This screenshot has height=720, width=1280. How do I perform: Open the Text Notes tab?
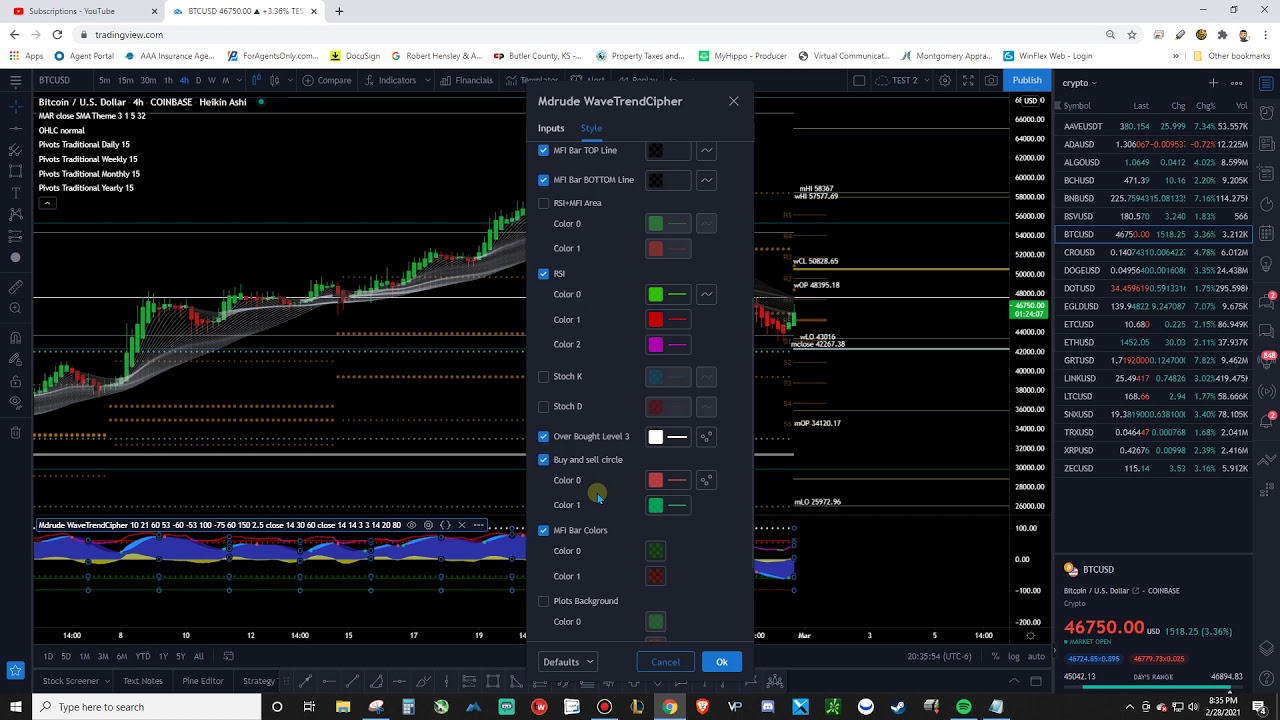(x=143, y=681)
